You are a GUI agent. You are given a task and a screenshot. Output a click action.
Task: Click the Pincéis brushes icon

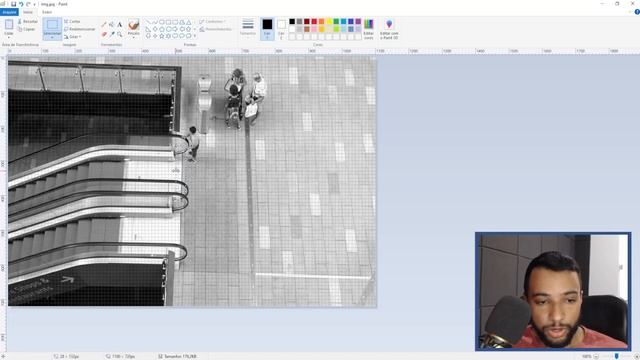[133, 24]
